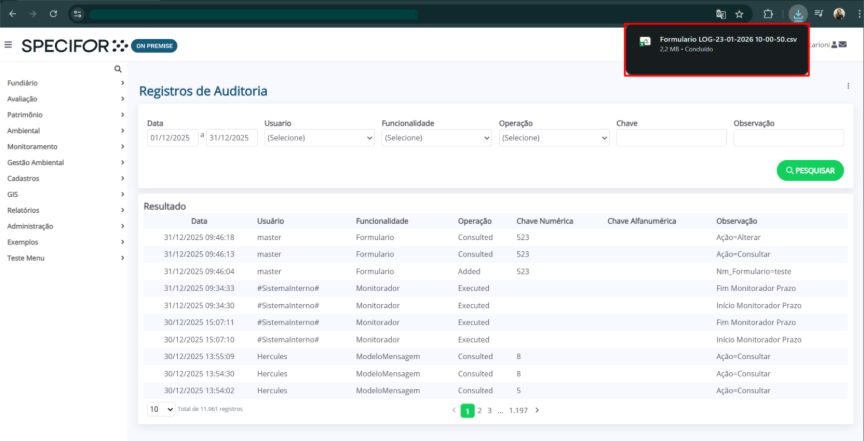
Task: Go to results page 3
Action: click(489, 410)
